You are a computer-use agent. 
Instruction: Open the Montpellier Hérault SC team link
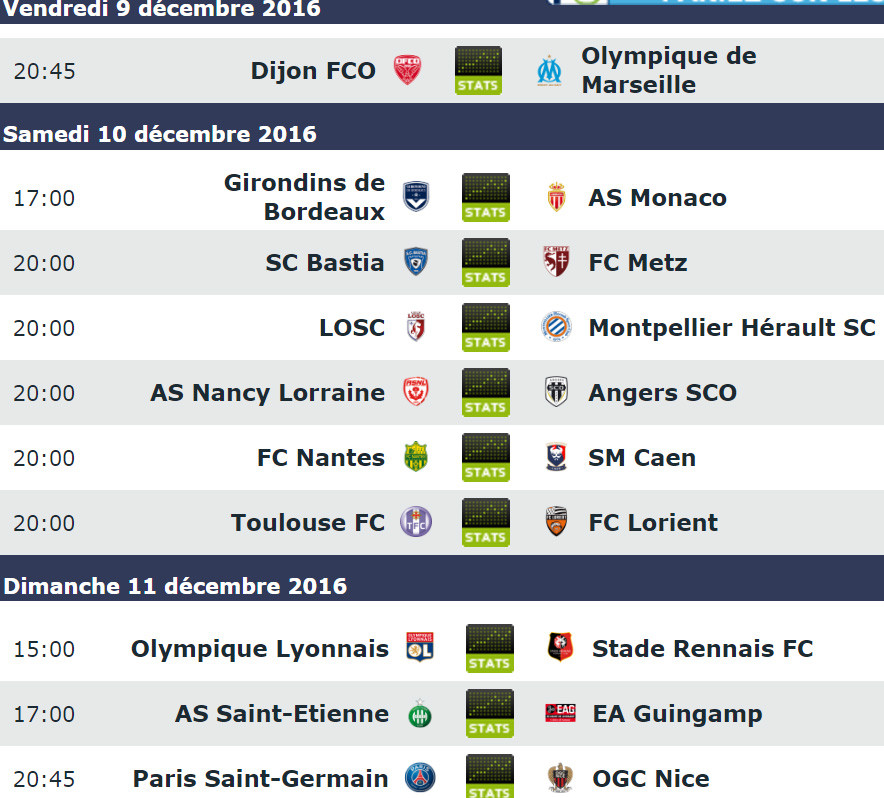point(732,328)
